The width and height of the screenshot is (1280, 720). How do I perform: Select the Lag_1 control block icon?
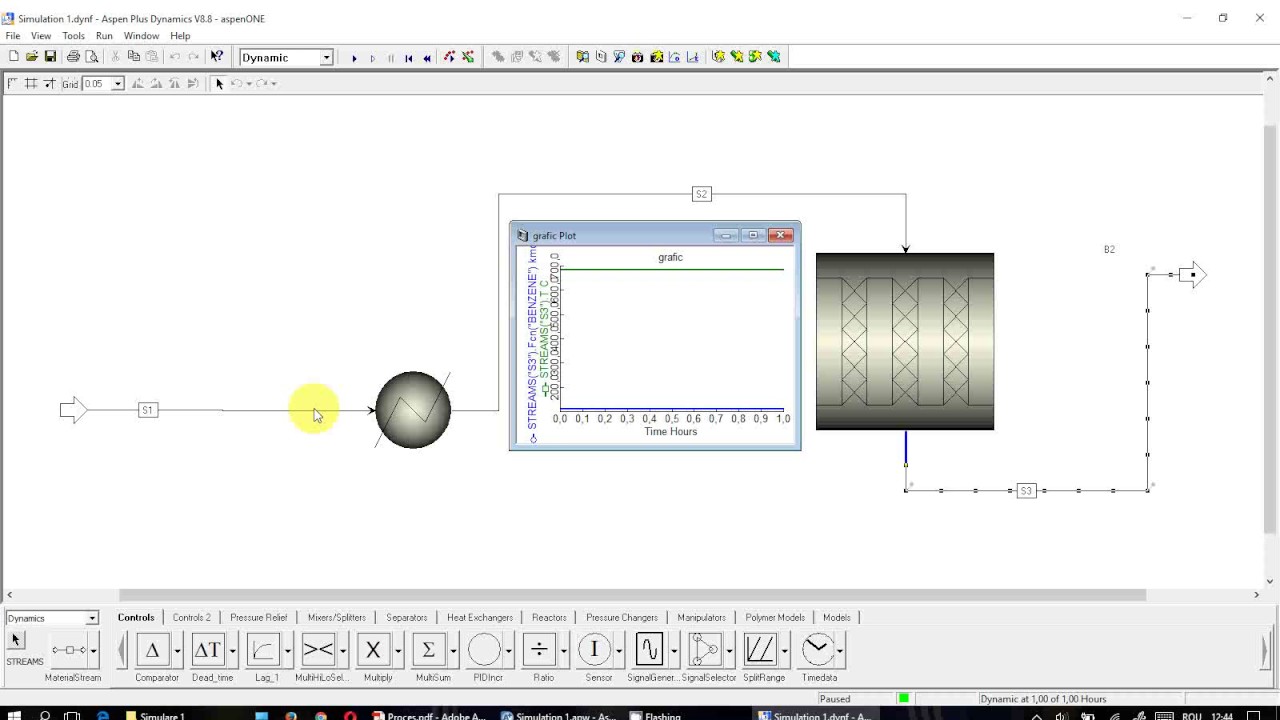coord(263,650)
